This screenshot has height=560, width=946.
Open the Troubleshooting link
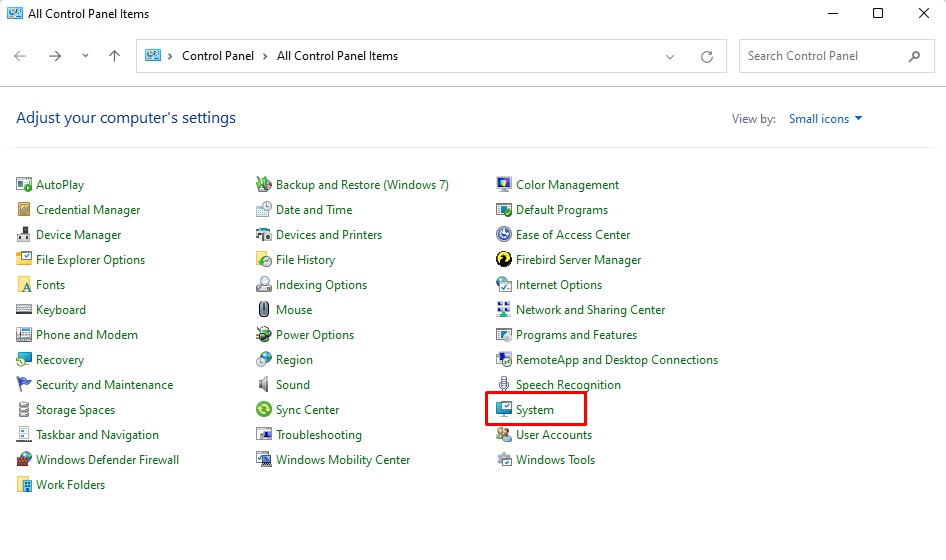[319, 434]
